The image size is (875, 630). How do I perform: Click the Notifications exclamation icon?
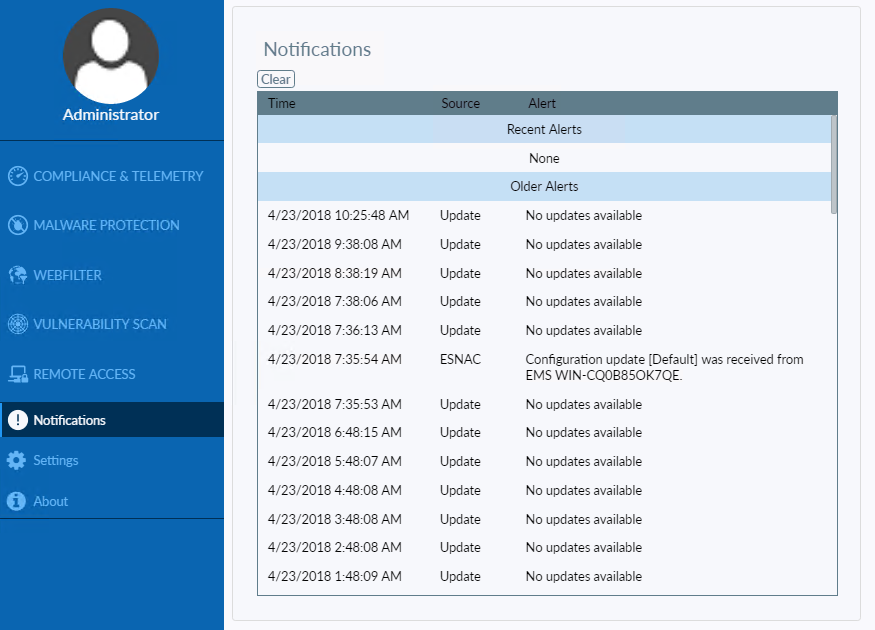tap(20, 420)
